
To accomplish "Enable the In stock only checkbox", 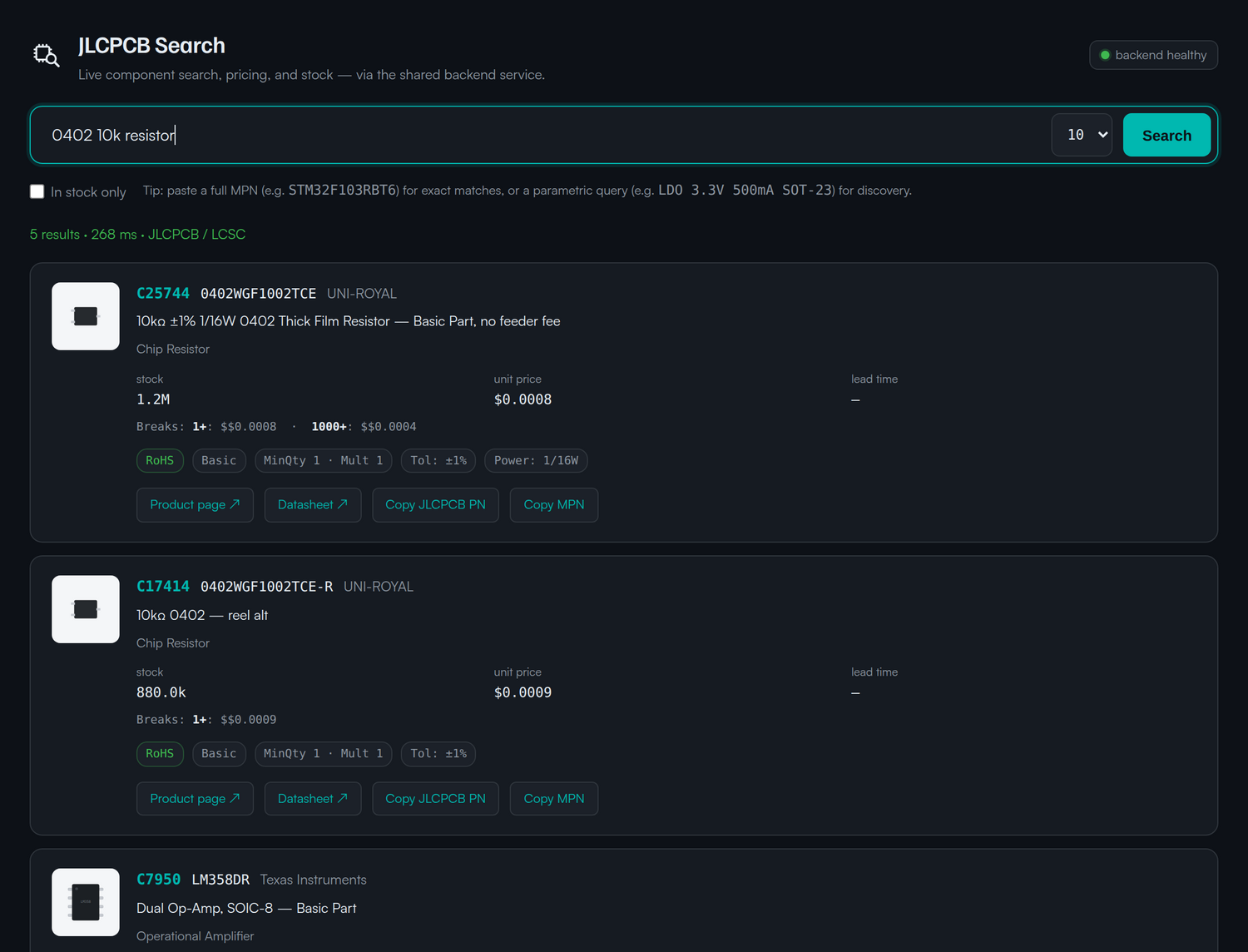I will pos(37,191).
